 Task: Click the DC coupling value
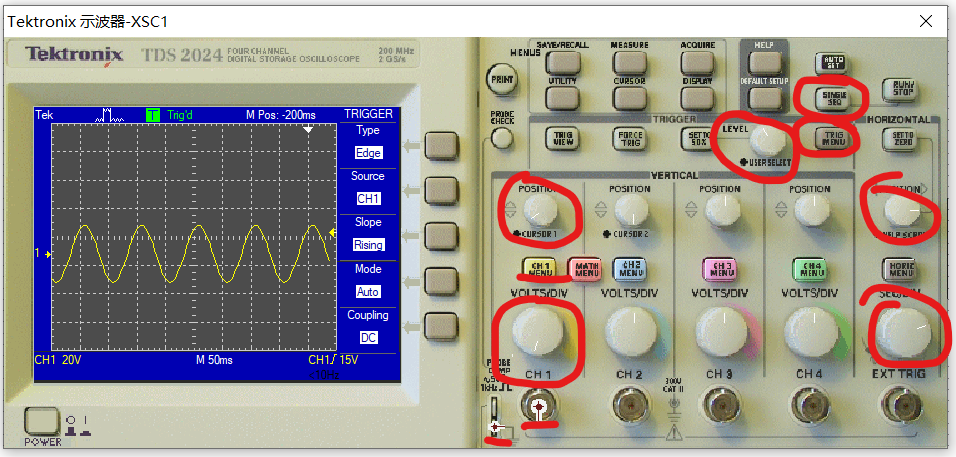point(368,338)
